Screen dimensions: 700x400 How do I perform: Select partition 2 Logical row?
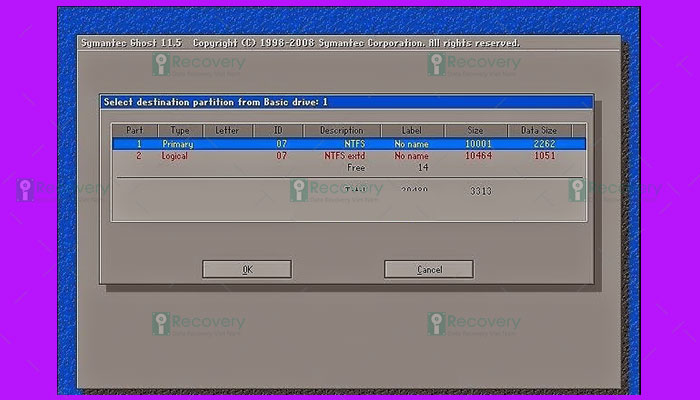(349, 156)
